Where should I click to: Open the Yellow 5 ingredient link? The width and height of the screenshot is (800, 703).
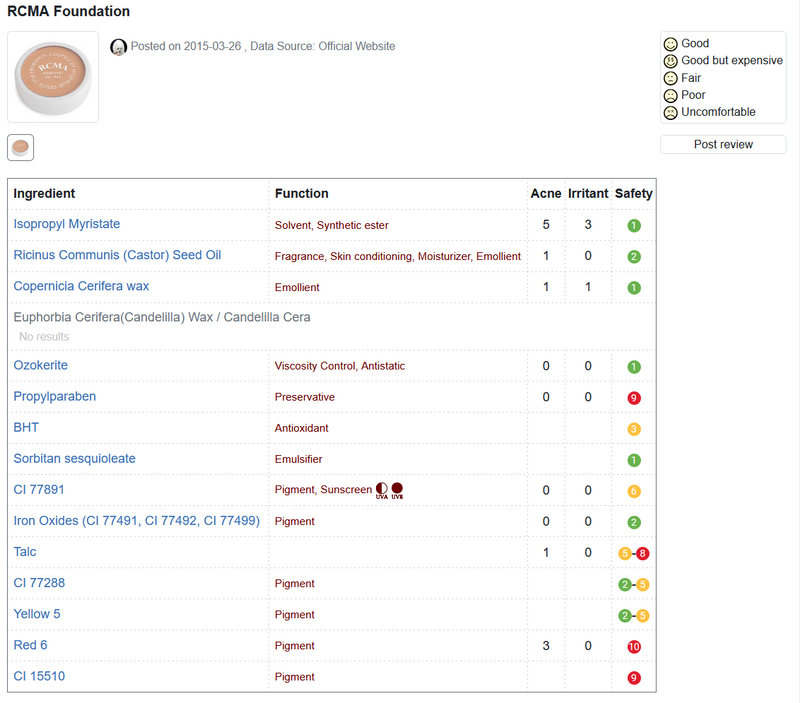click(37, 614)
